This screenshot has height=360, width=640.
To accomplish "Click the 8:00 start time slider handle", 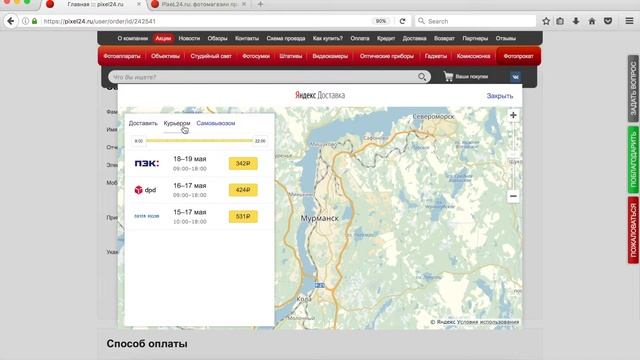I will (139, 141).
